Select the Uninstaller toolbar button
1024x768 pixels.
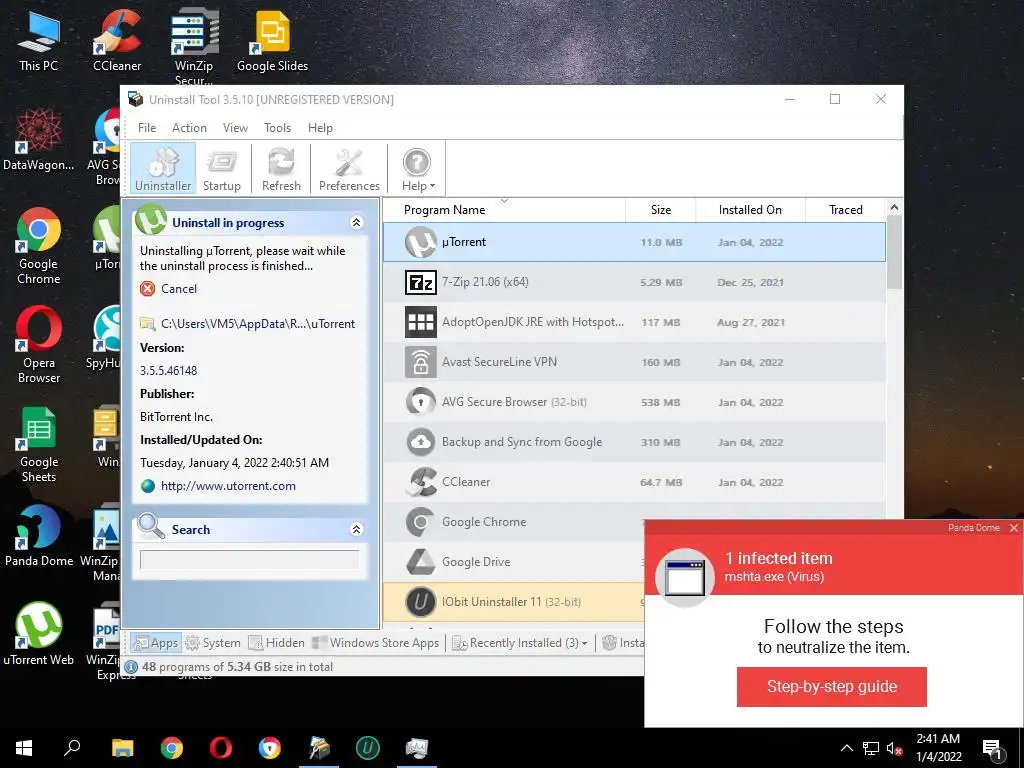pos(163,168)
